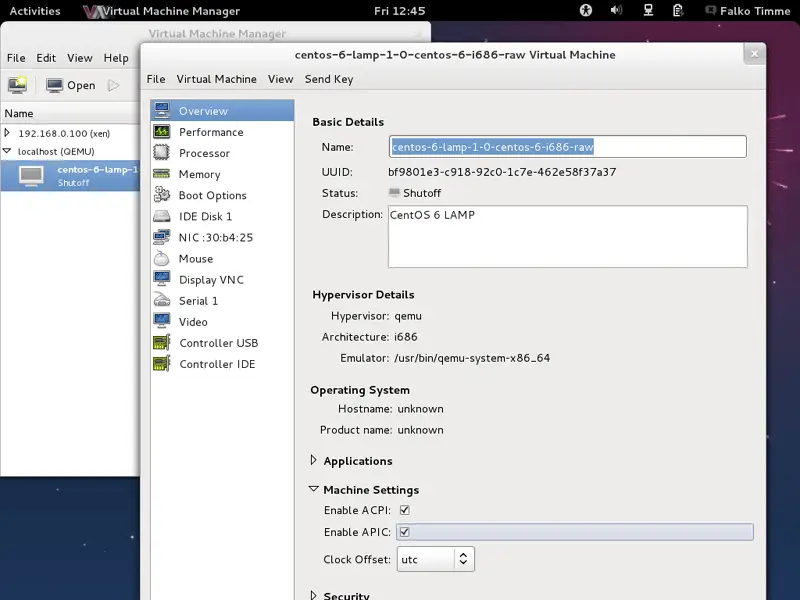
Task: Click the Video monitor icon
Action: point(162,321)
